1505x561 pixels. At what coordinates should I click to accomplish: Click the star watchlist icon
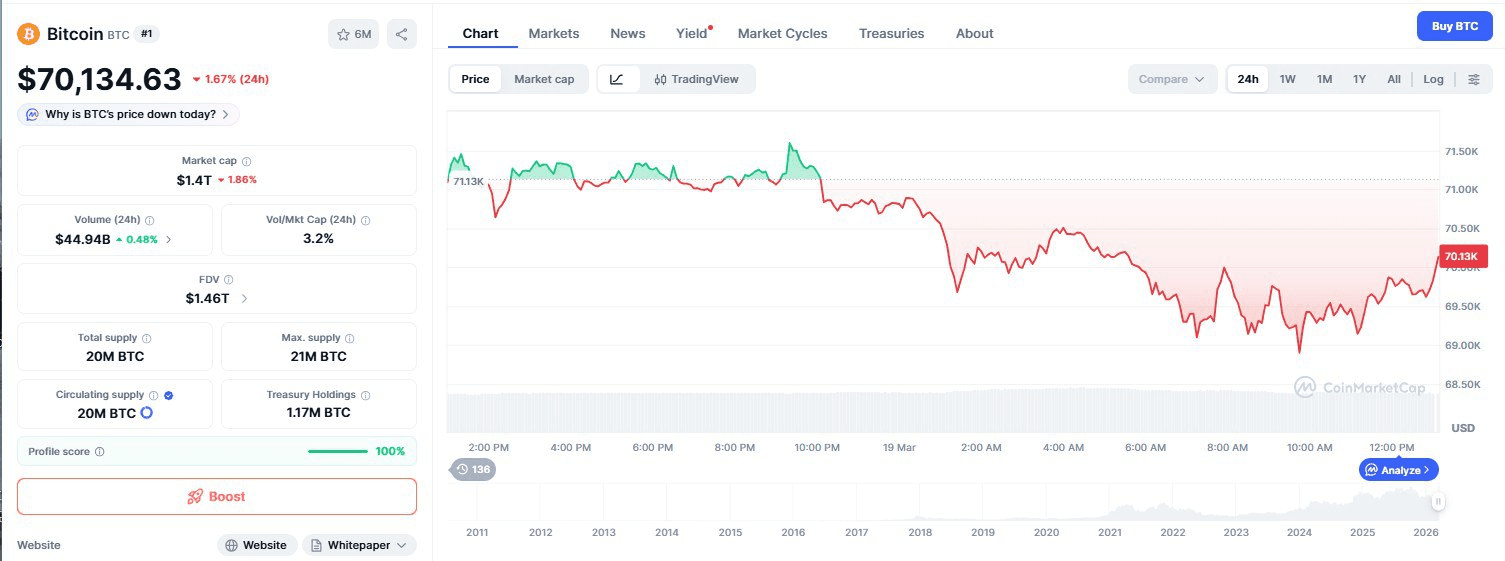(344, 34)
